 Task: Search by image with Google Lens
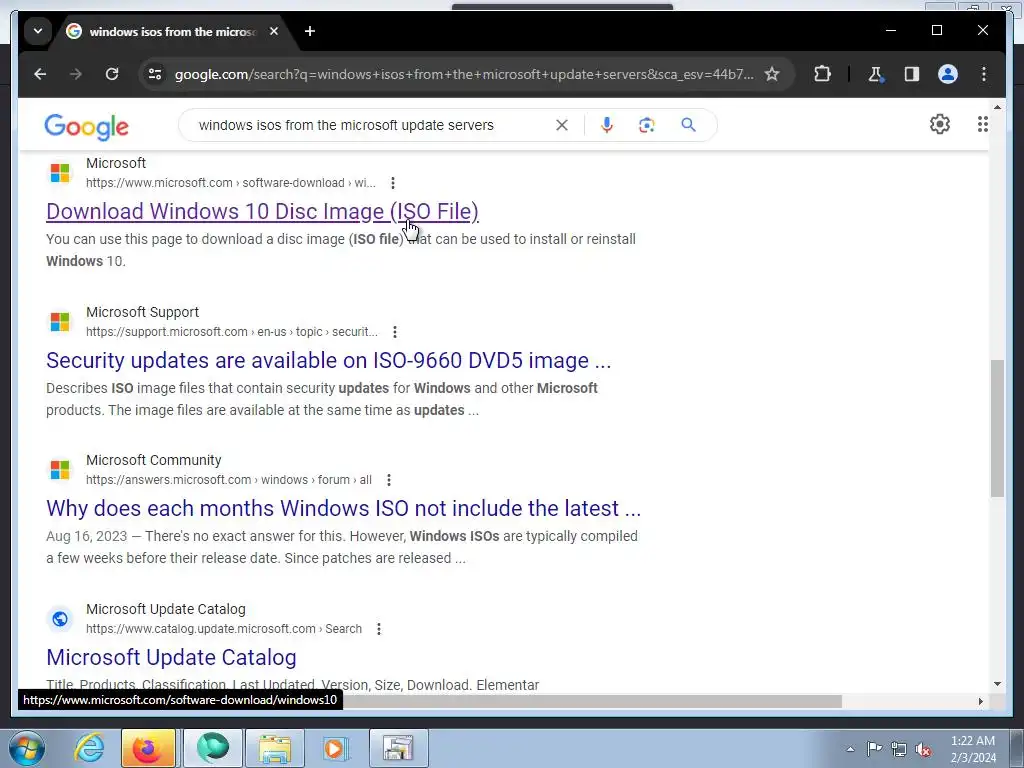[x=647, y=125]
